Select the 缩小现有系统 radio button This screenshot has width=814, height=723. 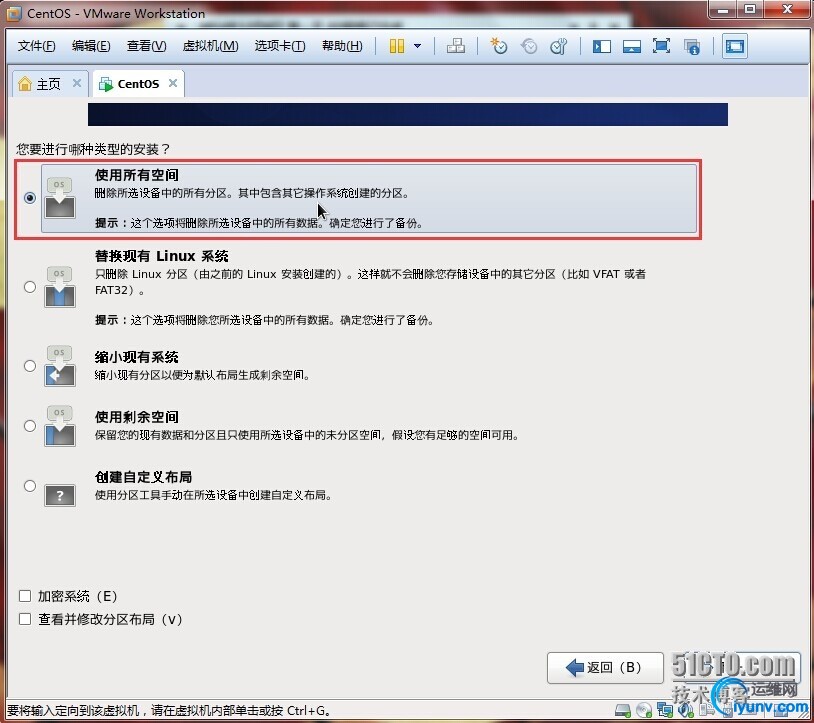[30, 366]
